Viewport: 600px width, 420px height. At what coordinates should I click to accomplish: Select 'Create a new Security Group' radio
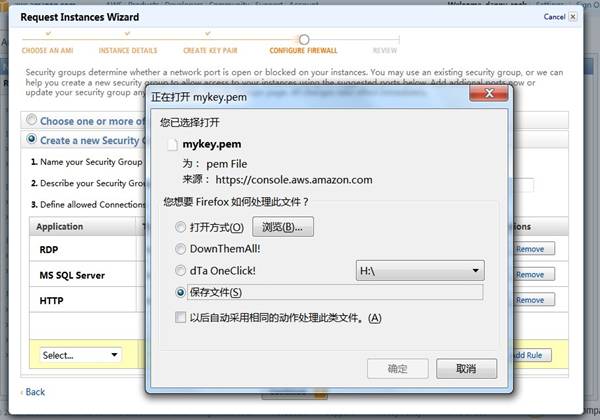[32, 140]
